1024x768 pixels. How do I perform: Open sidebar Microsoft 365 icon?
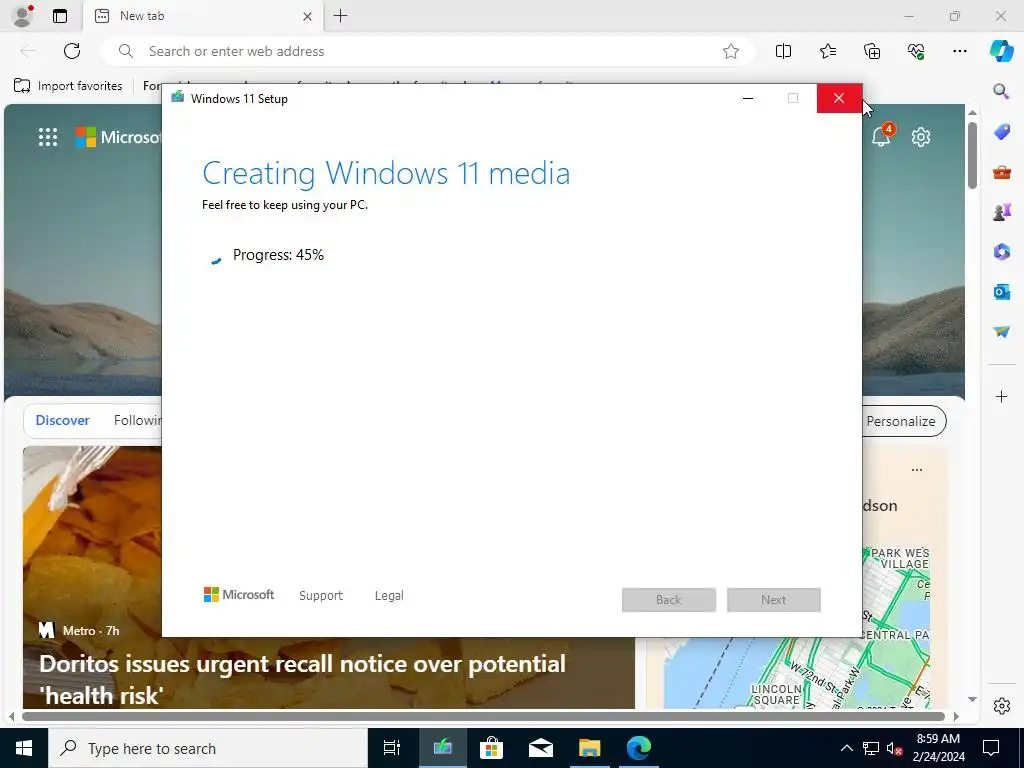1001,251
